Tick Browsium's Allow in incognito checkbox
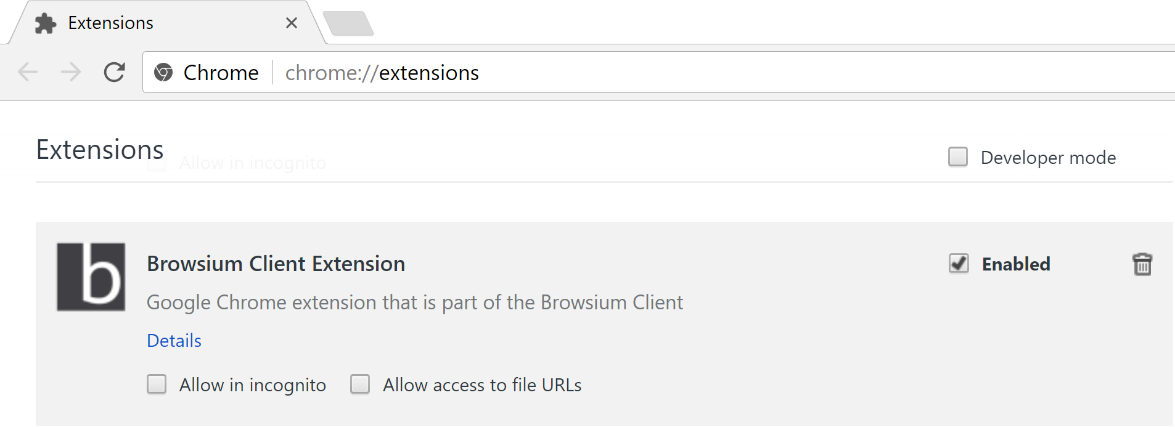 (157, 384)
